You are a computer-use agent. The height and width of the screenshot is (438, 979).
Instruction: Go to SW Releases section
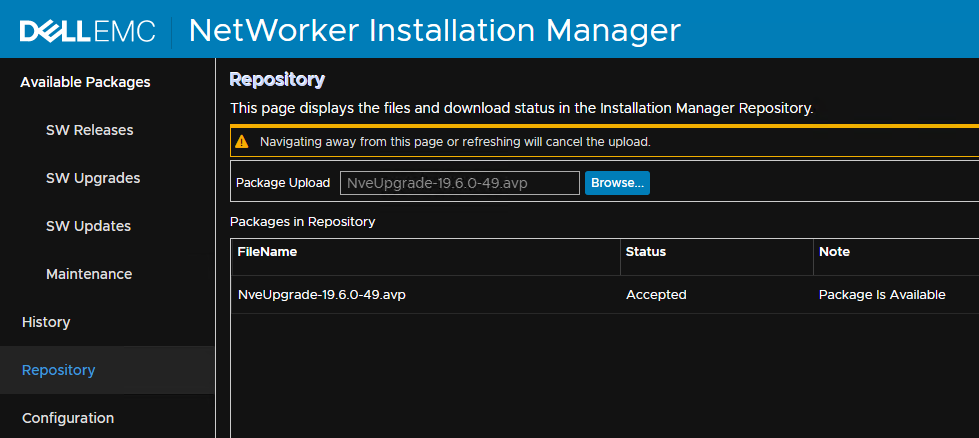(x=89, y=130)
